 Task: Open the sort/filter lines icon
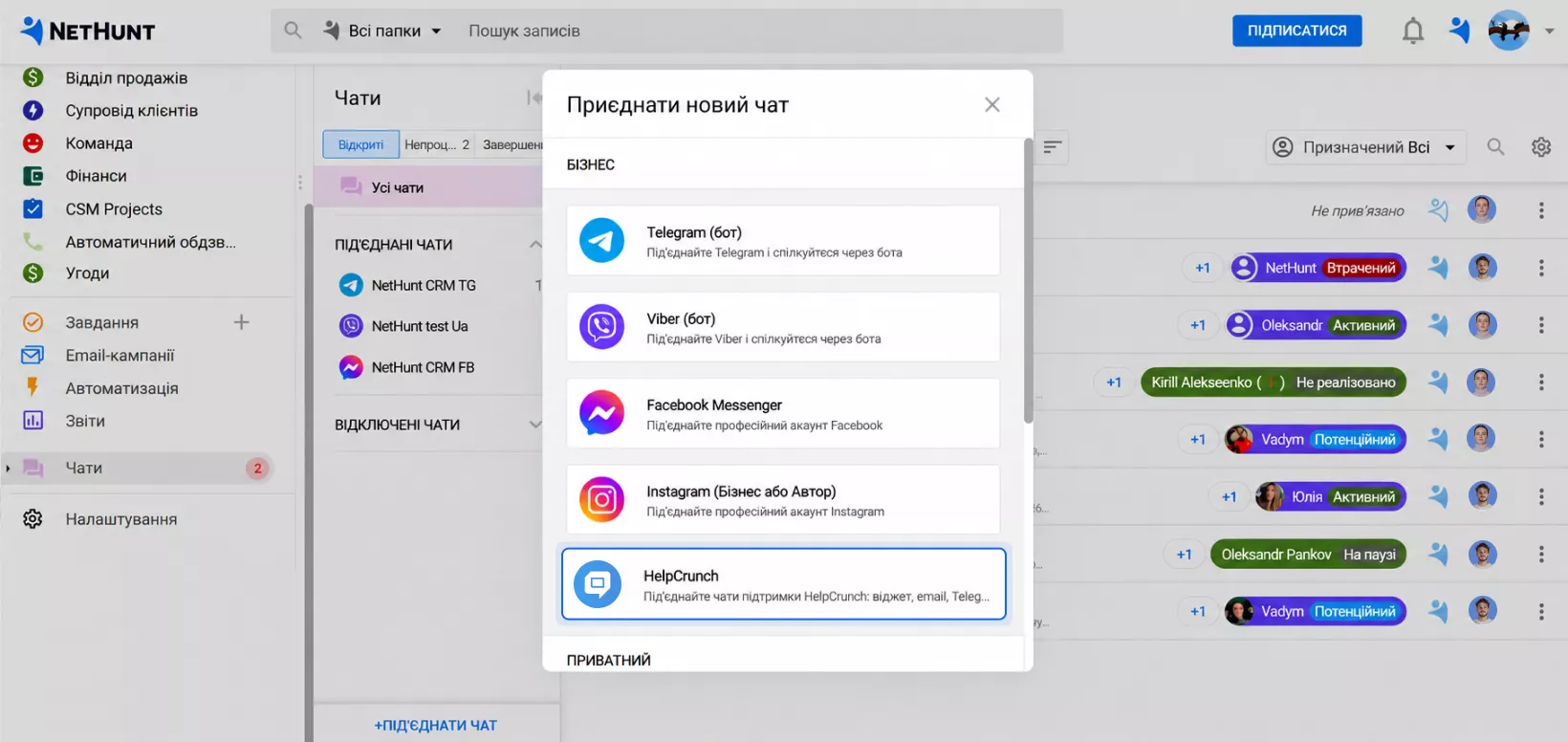pyautogui.click(x=1052, y=147)
